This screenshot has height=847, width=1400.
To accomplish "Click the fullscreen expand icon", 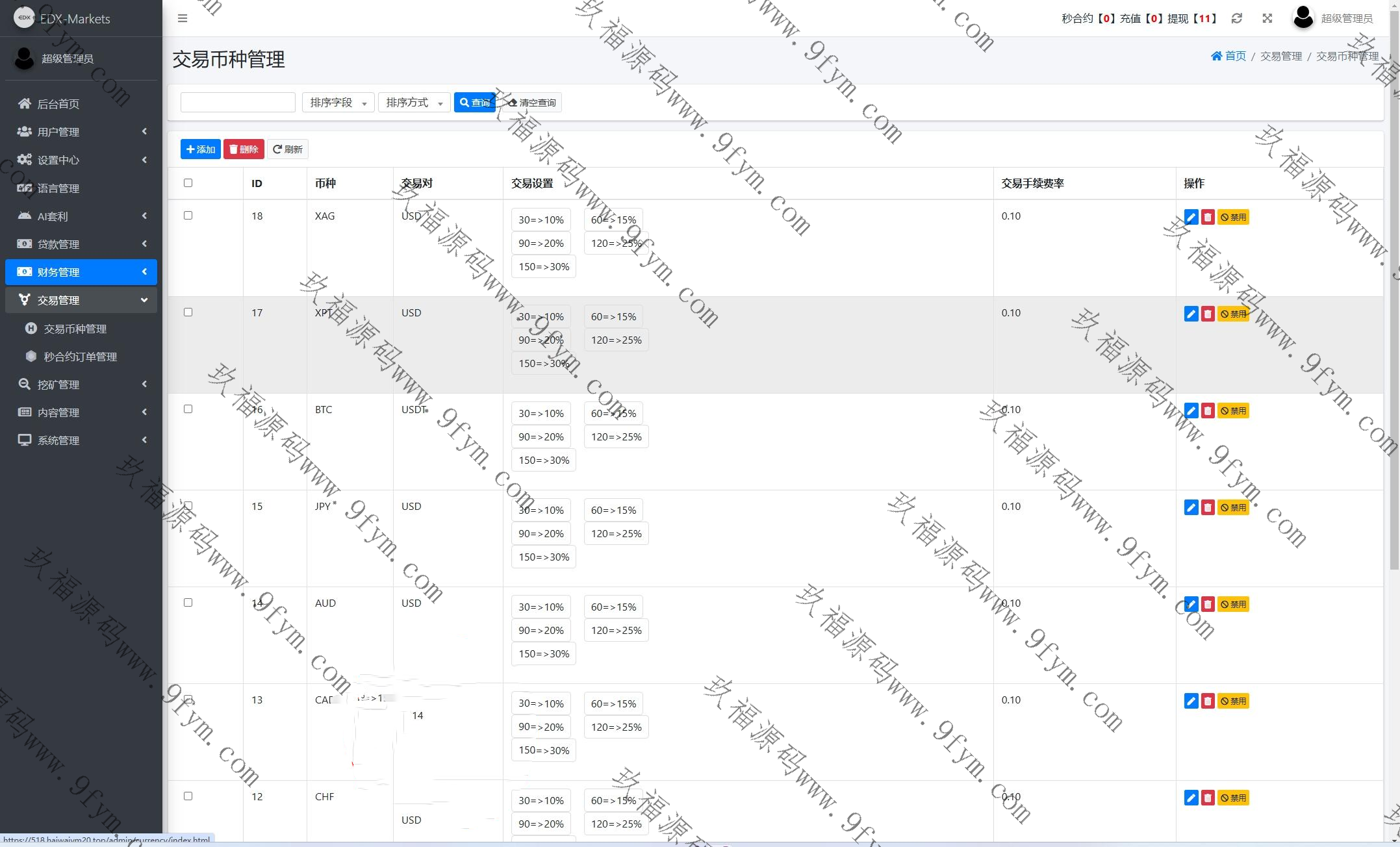I will 1267,18.
